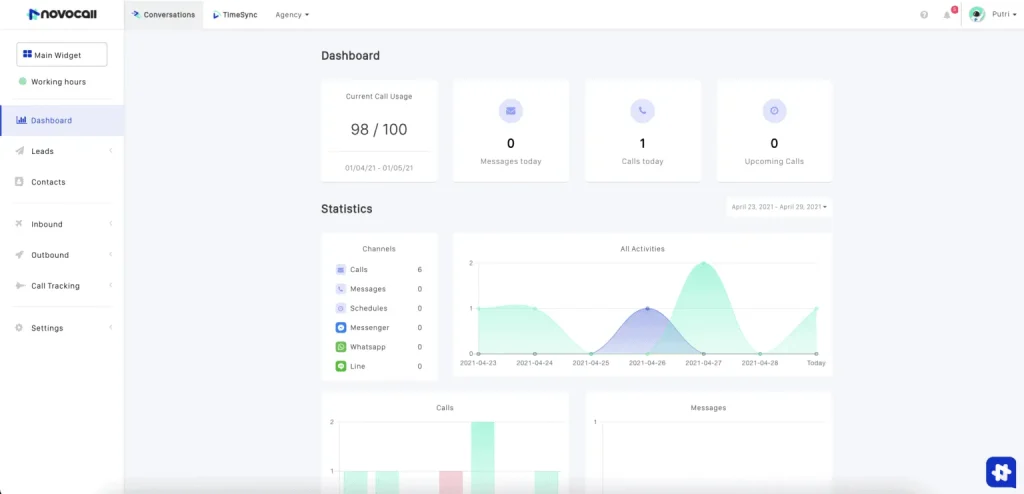The height and width of the screenshot is (494, 1024).
Task: Click the Messenger channel icon
Action: tap(341, 327)
